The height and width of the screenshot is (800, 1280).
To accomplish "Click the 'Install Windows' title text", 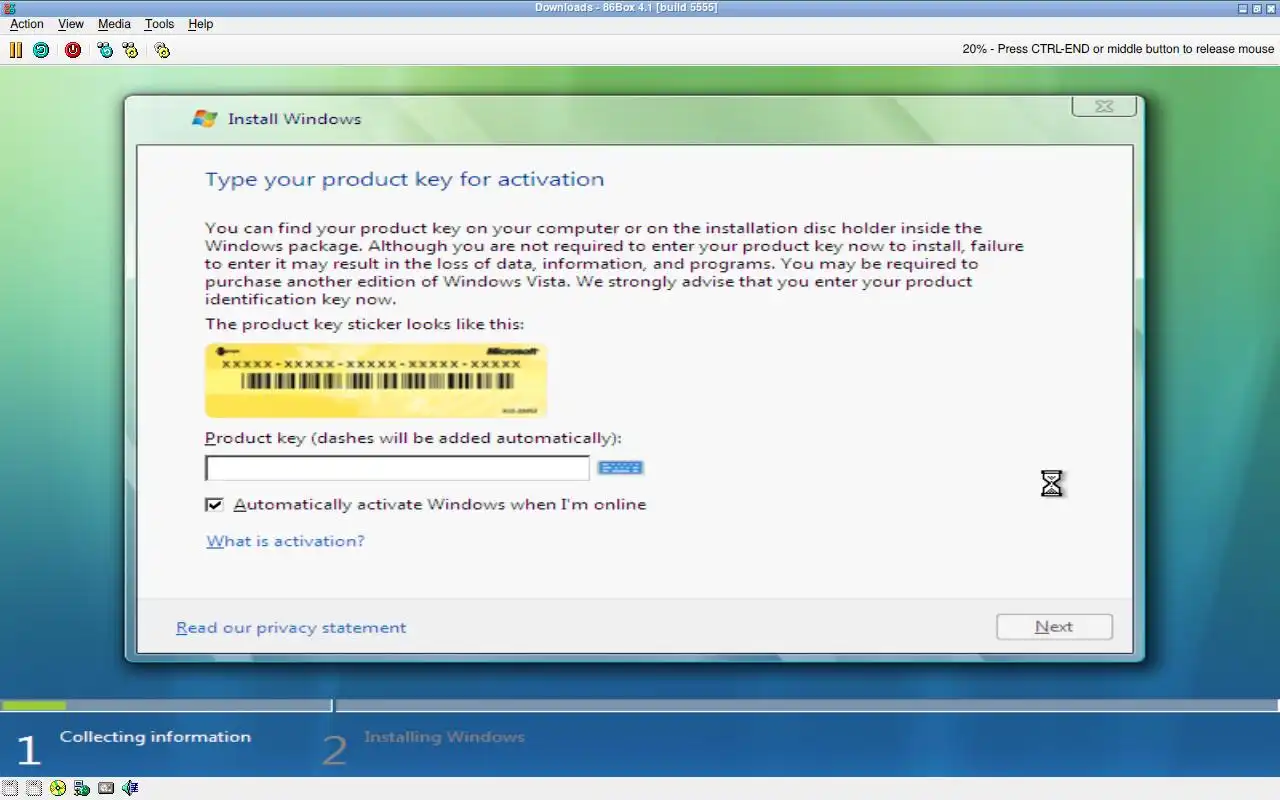I will 294,119.
